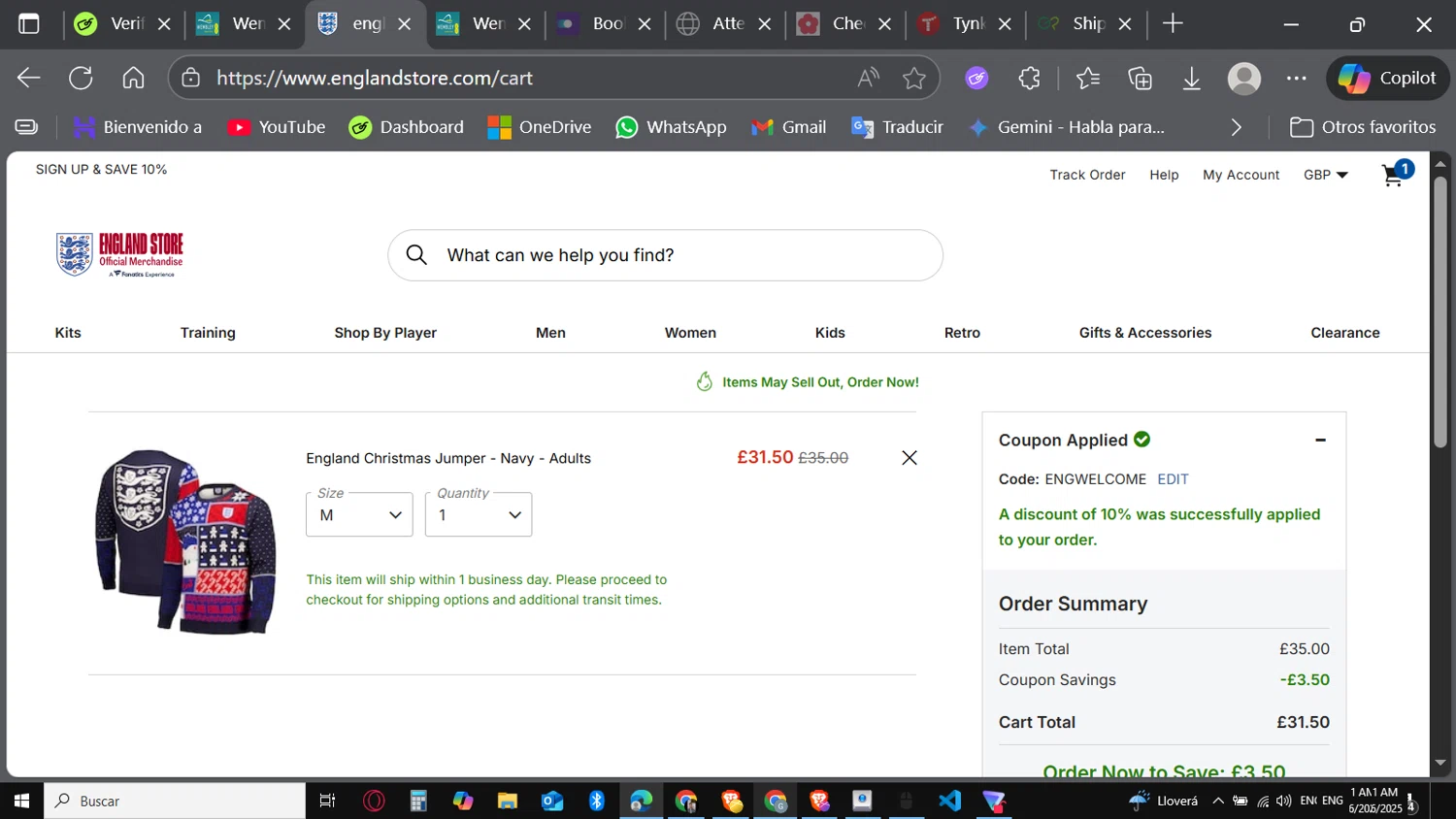The width and height of the screenshot is (1456, 819).
Task: View site information lock icon
Action: (191, 78)
